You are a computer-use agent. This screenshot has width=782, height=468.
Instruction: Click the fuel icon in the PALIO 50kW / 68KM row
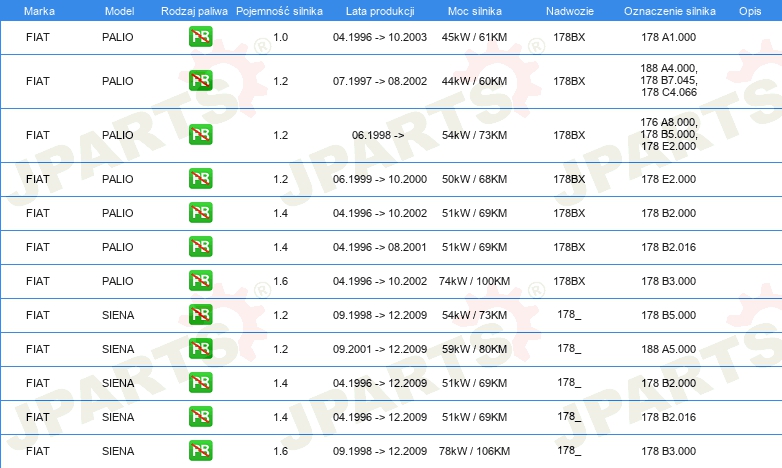(200, 178)
